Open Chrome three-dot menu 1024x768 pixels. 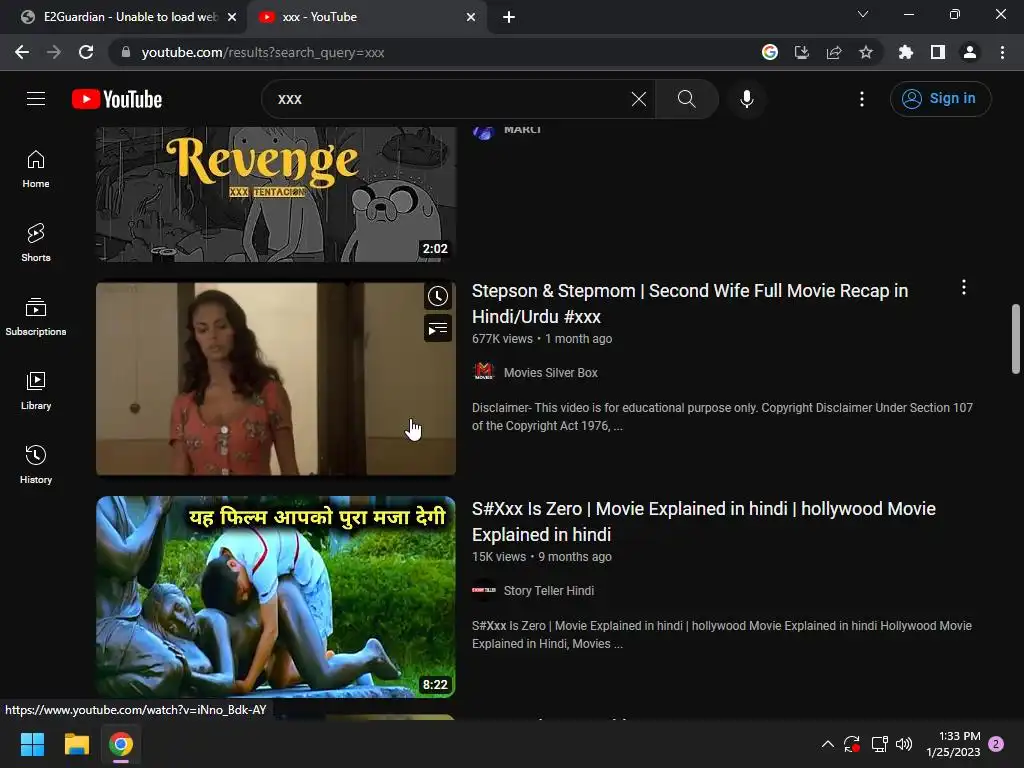(1002, 52)
